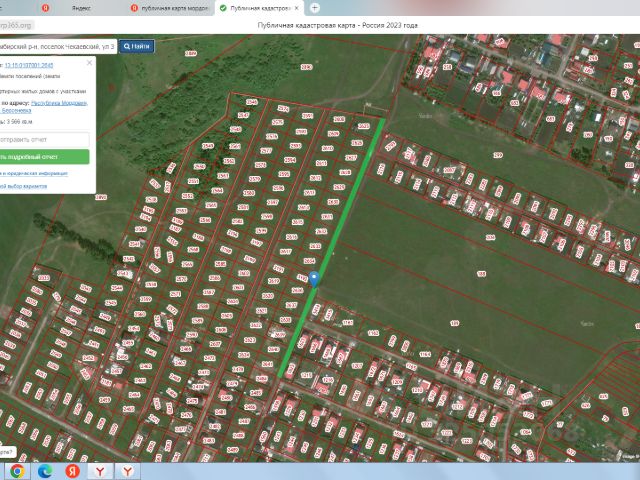Click the rp365.org site logo
The image size is (640, 480).
point(16,24)
